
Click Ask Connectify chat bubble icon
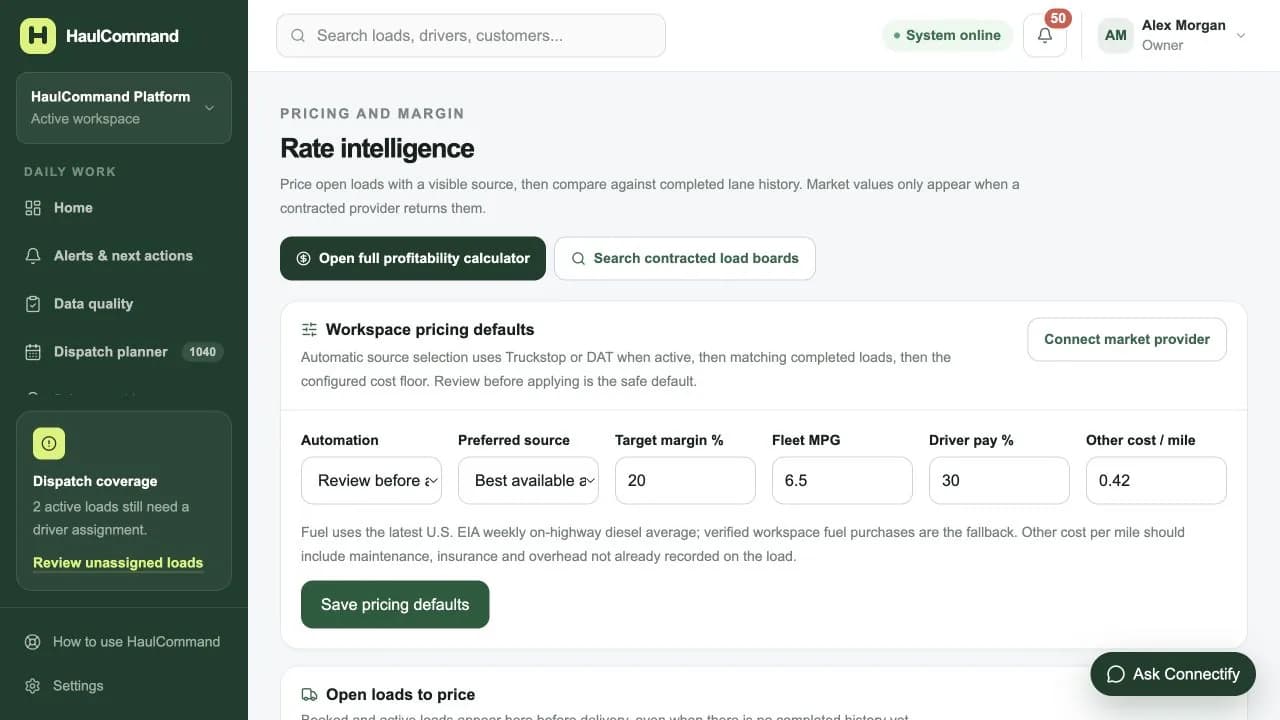(x=1116, y=674)
